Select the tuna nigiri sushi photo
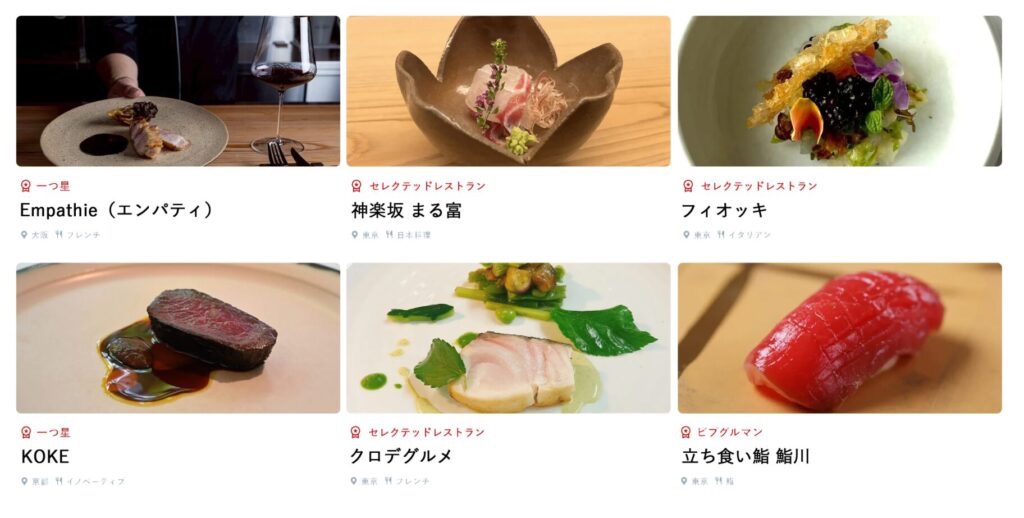This screenshot has width=1024, height=518. (840, 338)
